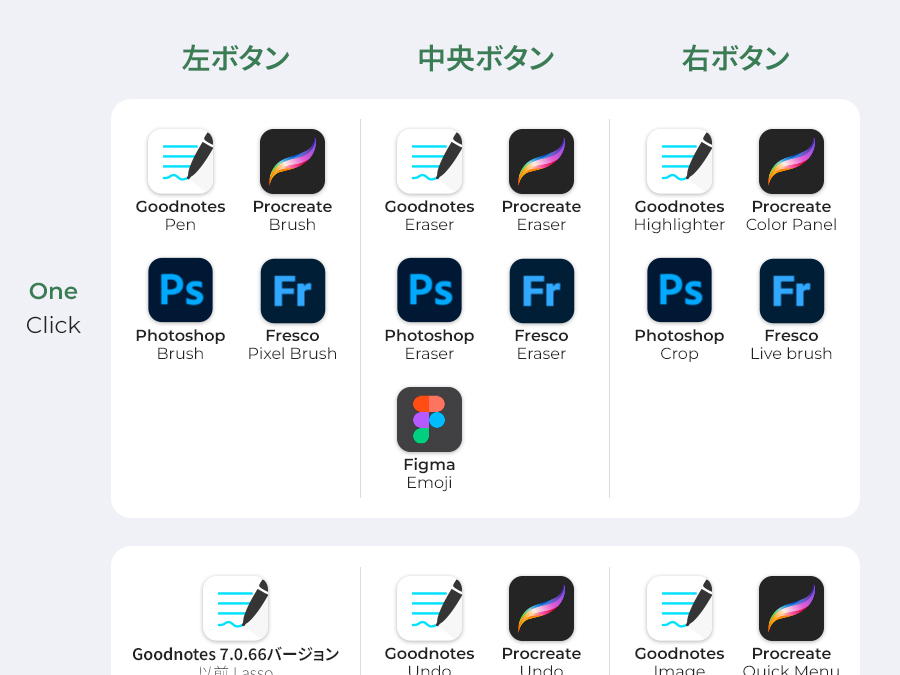Screen dimensions: 900x675
Task: Click the 'Pixel Brush' text label
Action: [292, 354]
